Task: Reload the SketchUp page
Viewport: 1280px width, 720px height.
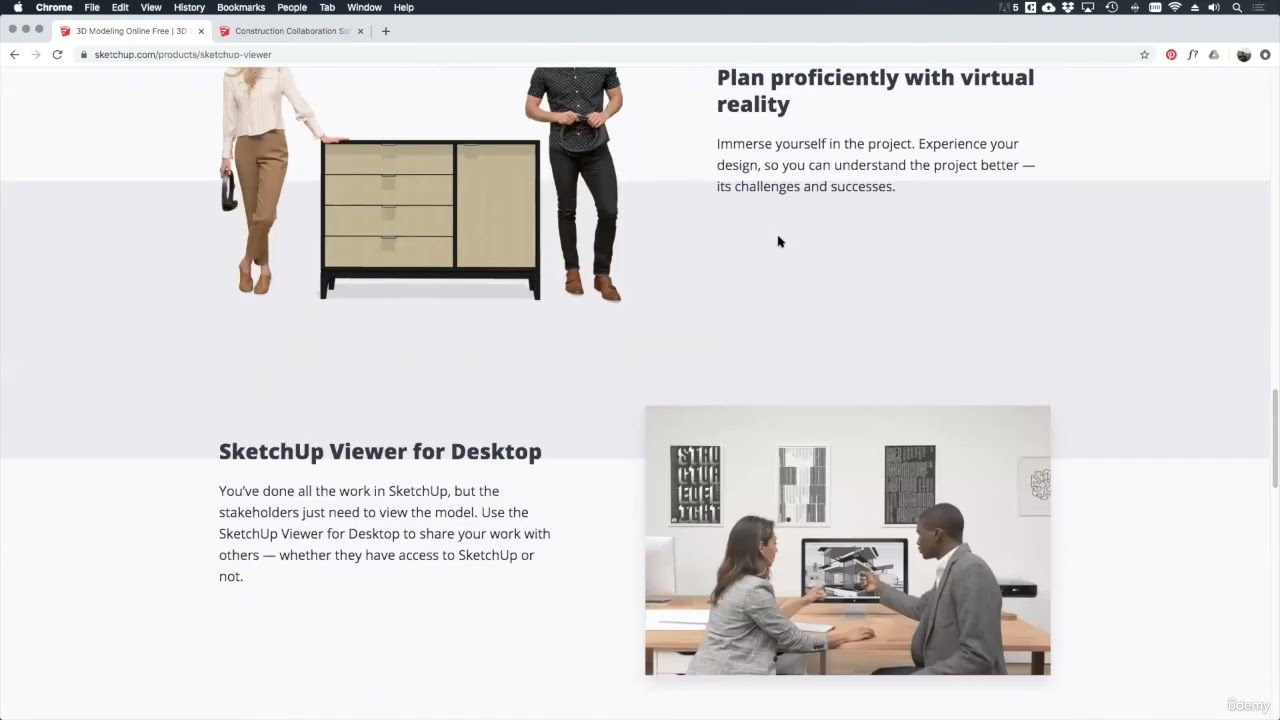Action: point(57,54)
